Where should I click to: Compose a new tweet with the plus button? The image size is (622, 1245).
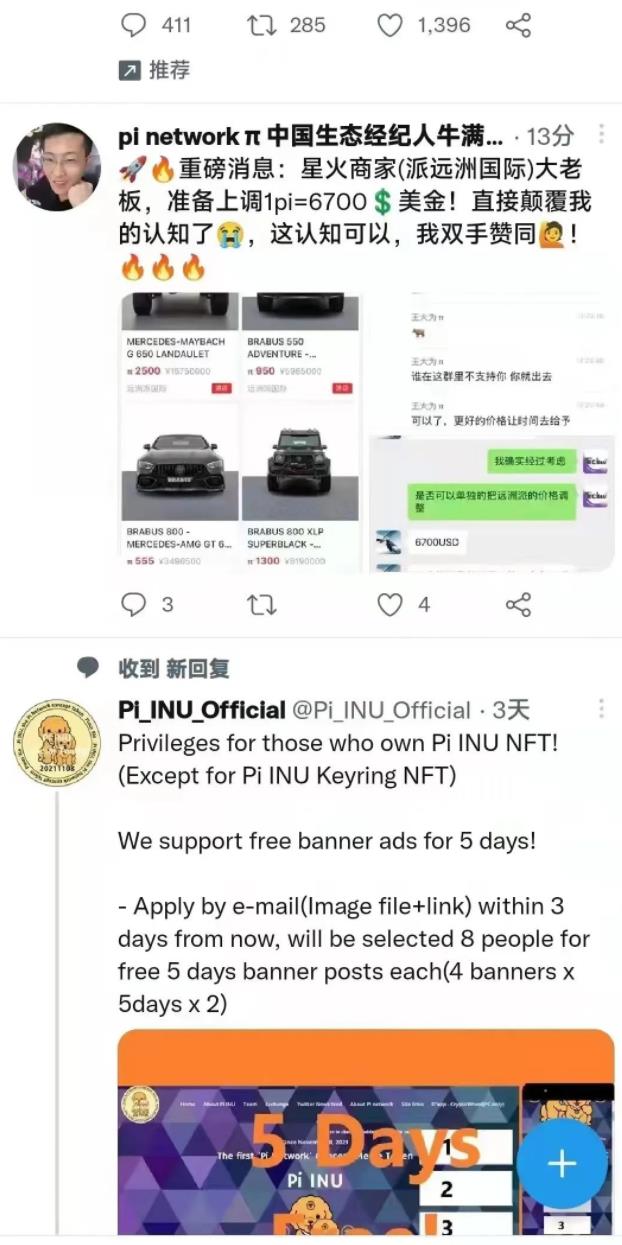tap(562, 1164)
